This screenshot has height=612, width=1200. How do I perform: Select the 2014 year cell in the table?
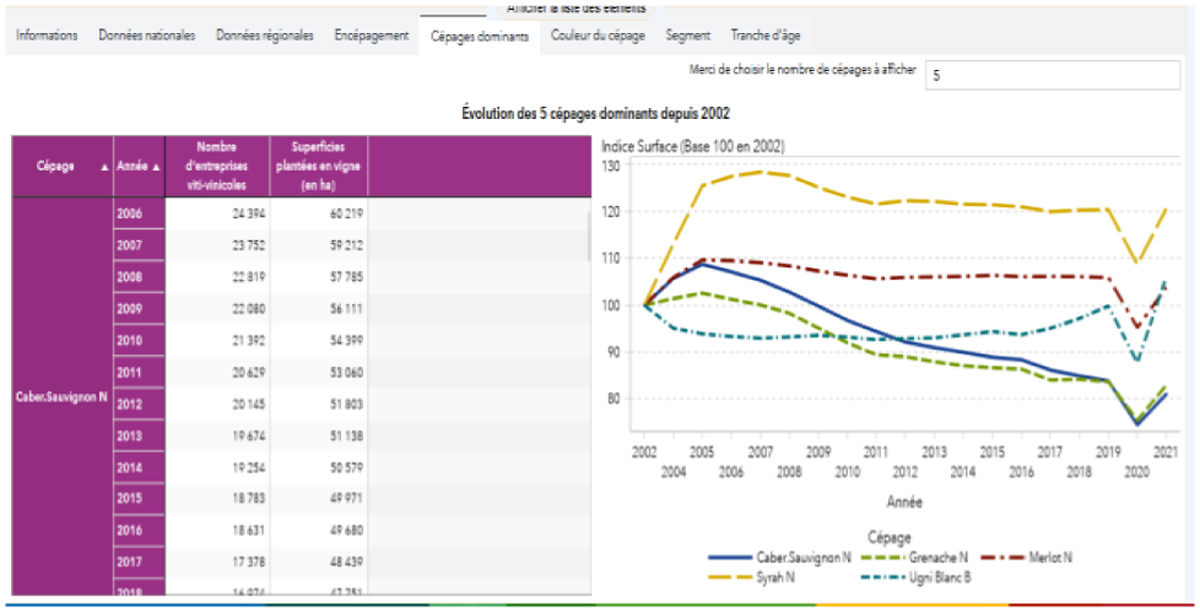point(139,469)
